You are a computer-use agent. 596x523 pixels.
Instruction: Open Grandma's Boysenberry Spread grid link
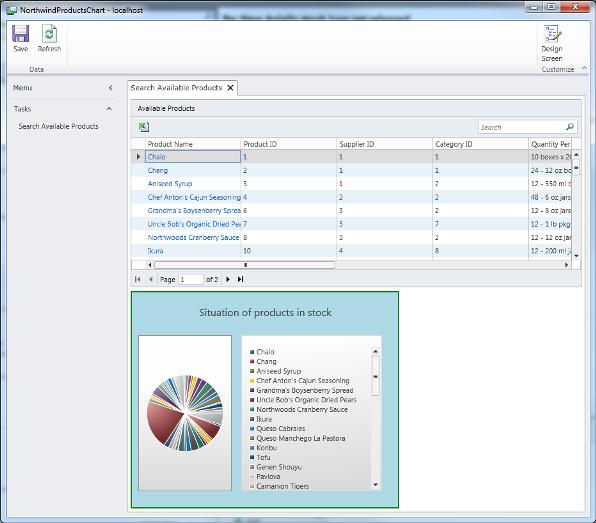point(194,211)
